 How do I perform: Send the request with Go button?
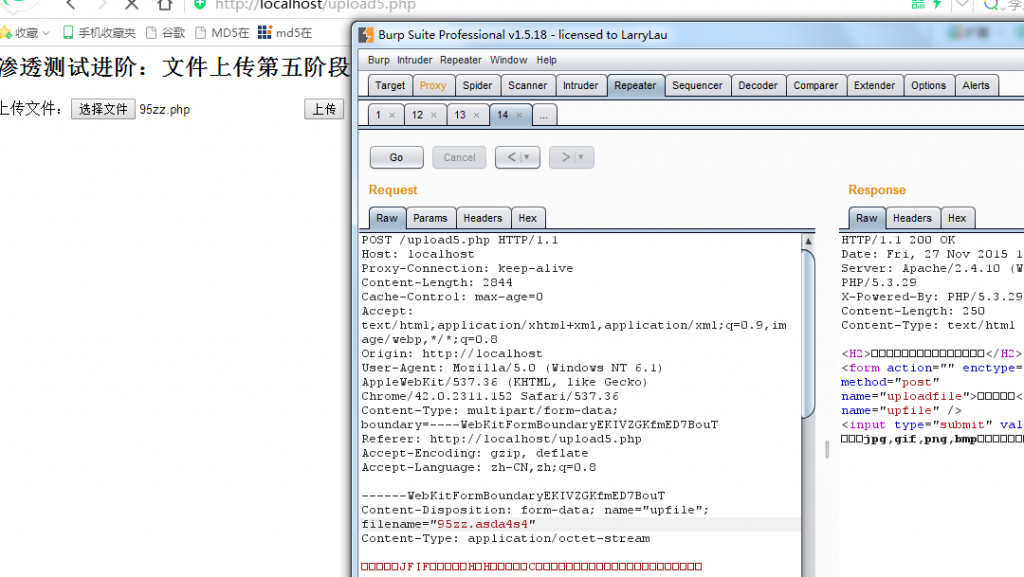[396, 157]
